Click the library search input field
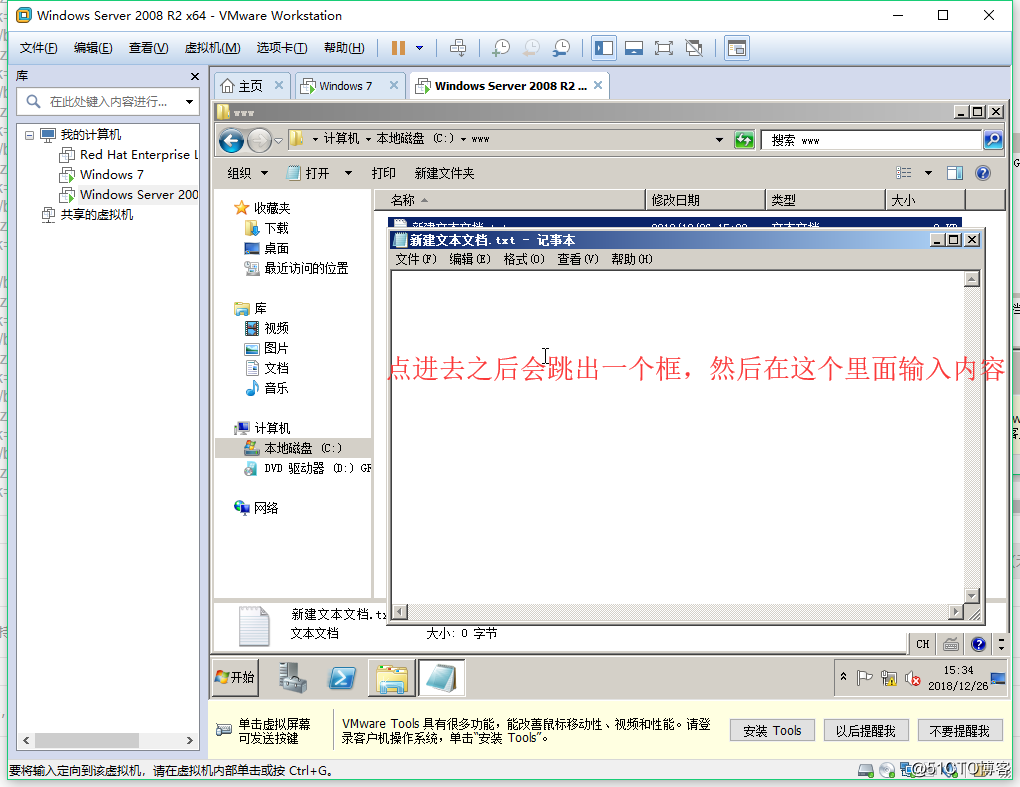Image resolution: width=1020 pixels, height=787 pixels. tap(107, 101)
